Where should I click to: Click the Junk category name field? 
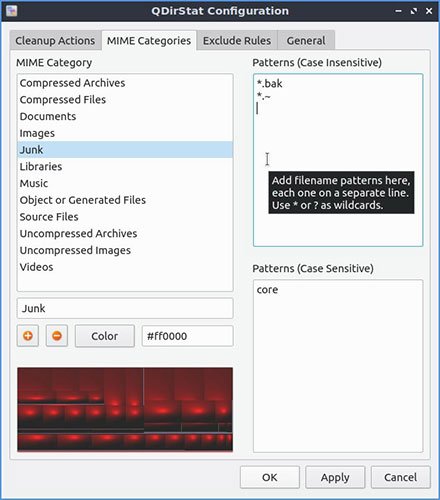pyautogui.click(x=125, y=308)
